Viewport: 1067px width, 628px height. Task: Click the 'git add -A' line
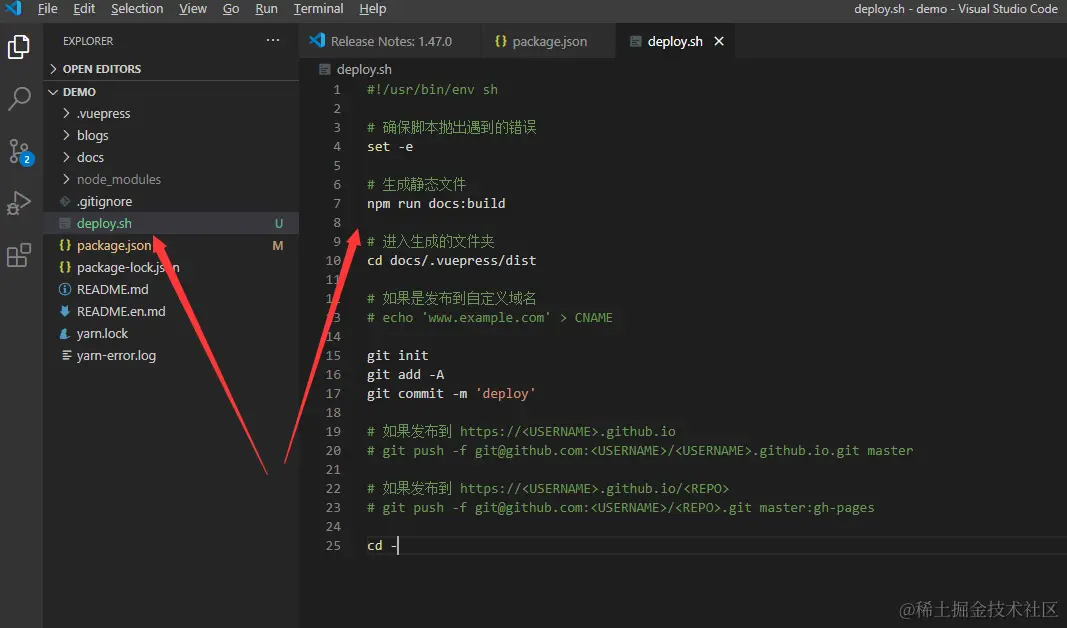pos(406,374)
